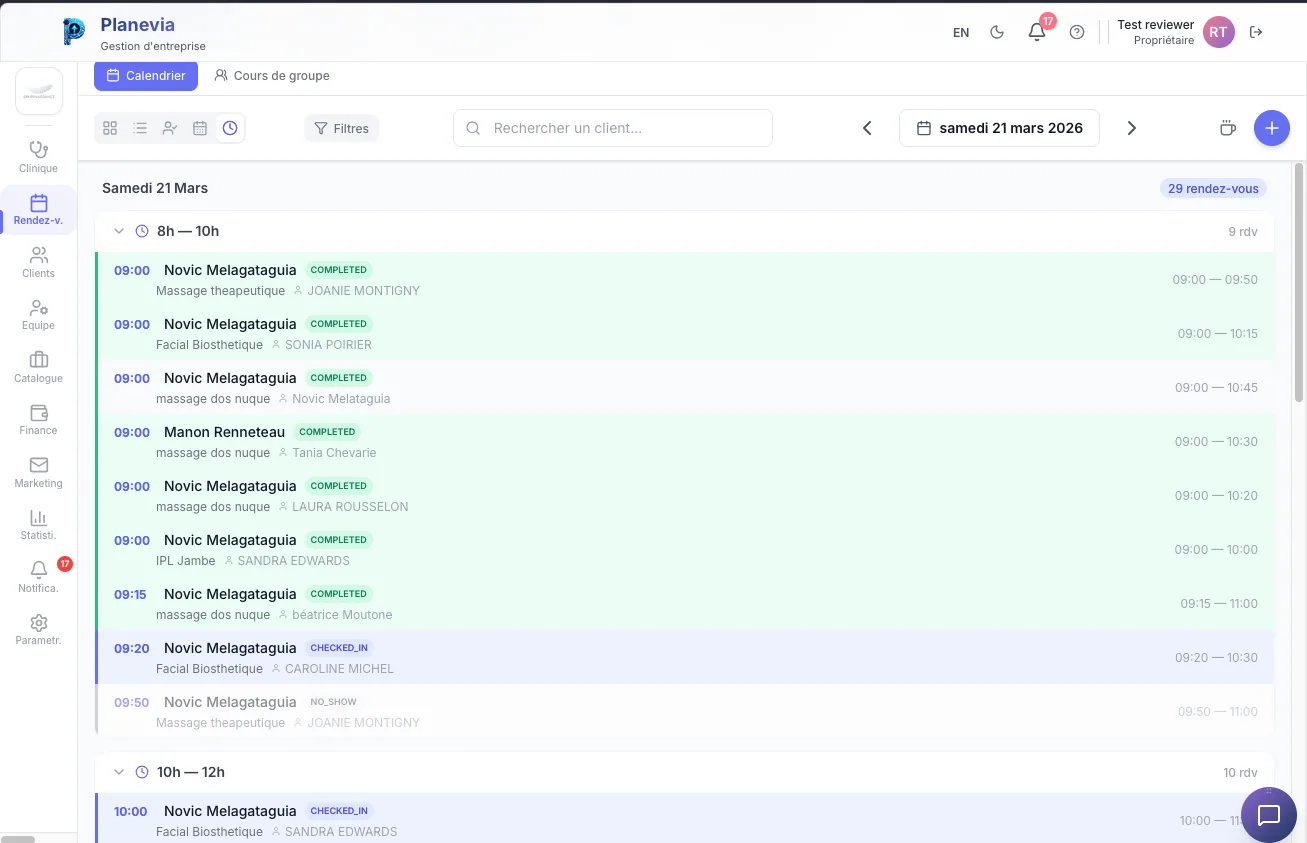Click the Samedi 21 Mars heading
The width and height of the screenshot is (1307, 843).
[155, 188]
